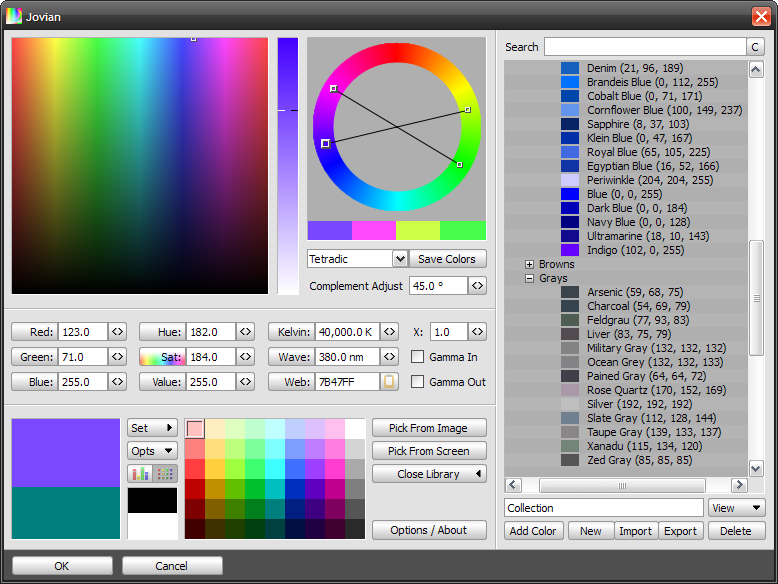
Task: Click the Hue value stepper arrows
Action: click(x=245, y=331)
